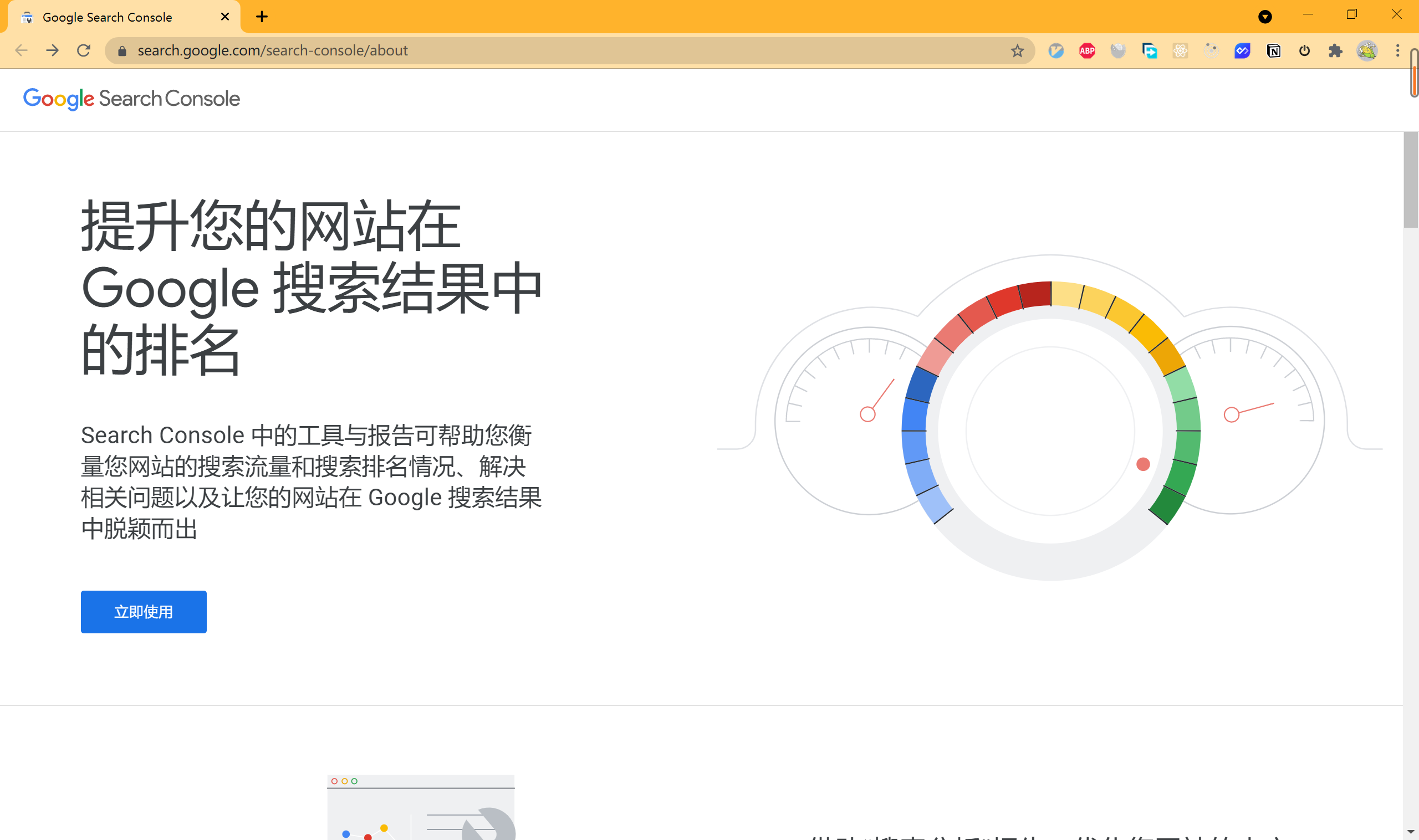The height and width of the screenshot is (840, 1419).
Task: Open the React Developer Tools extension
Action: pos(1180,50)
